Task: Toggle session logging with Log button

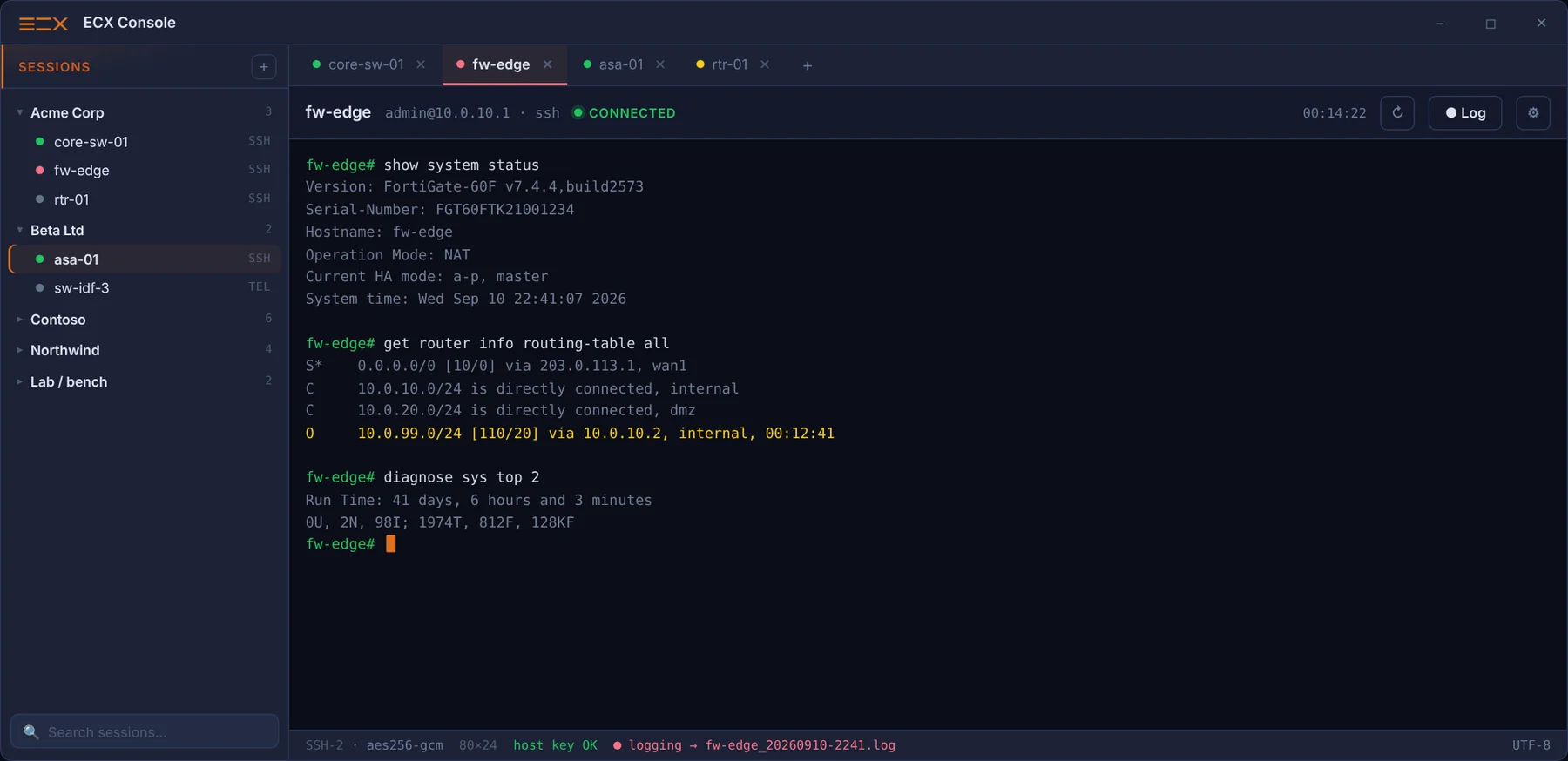Action: pos(1465,112)
